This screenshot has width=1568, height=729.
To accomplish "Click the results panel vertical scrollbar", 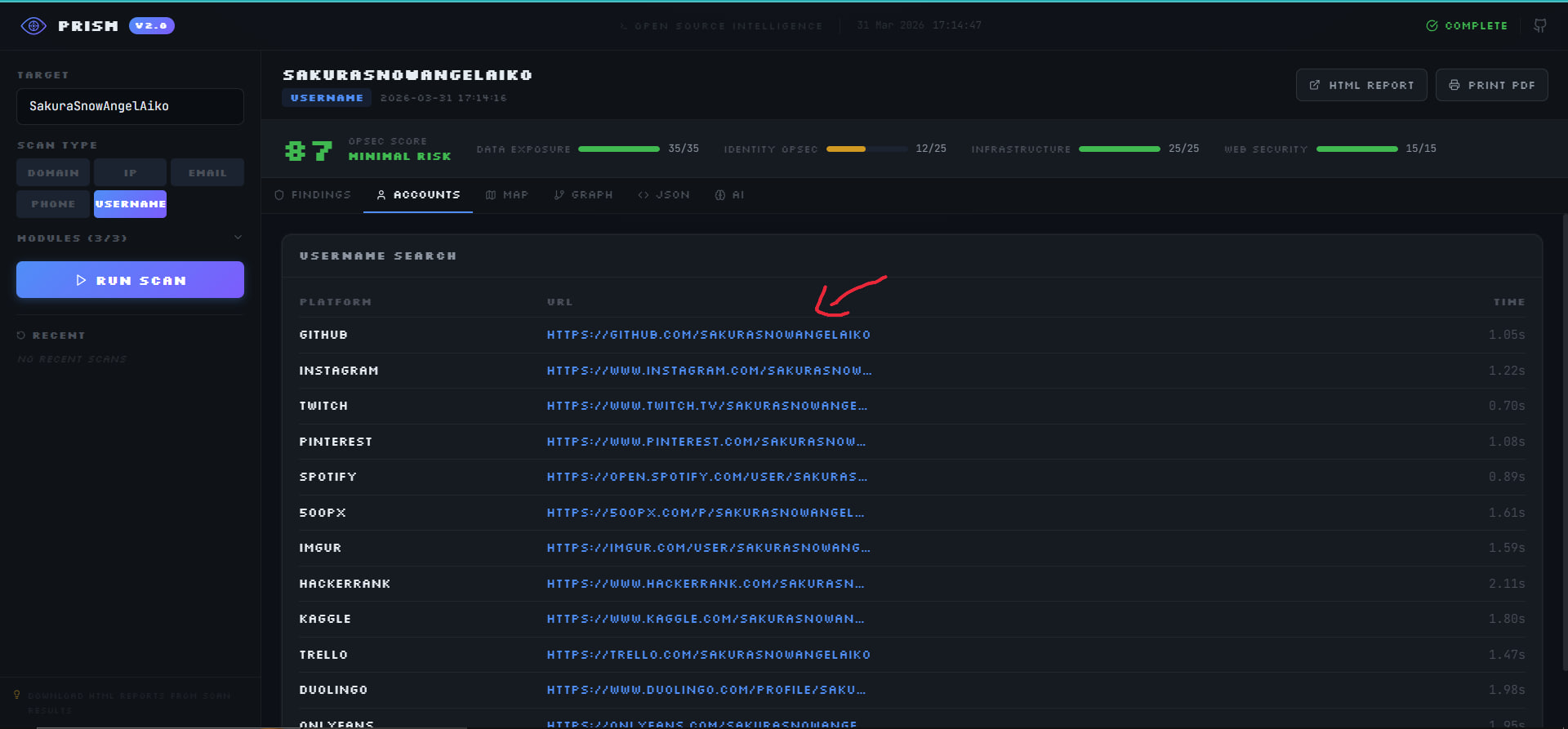I will pos(1565,441).
